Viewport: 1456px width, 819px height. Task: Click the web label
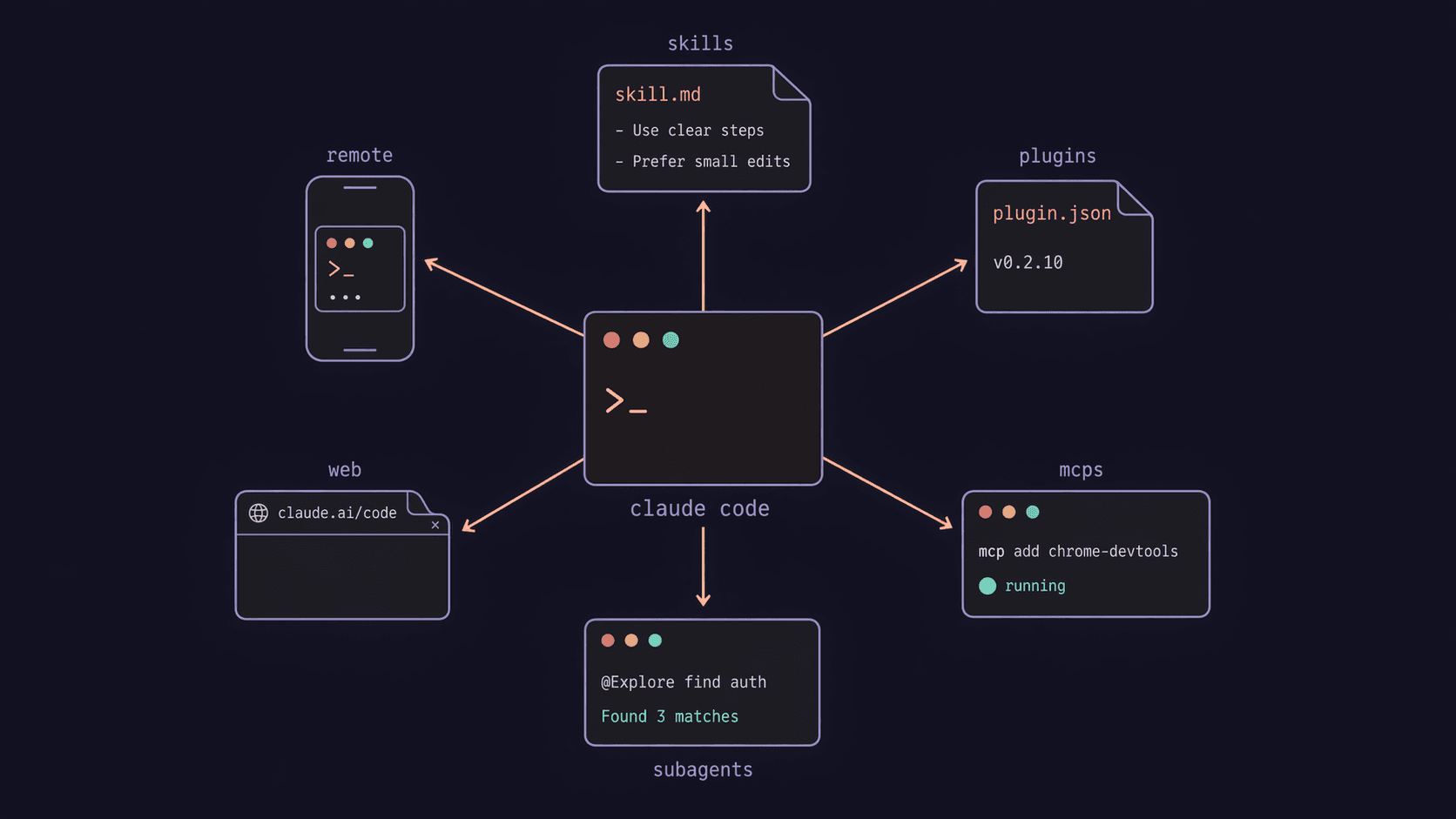345,470
